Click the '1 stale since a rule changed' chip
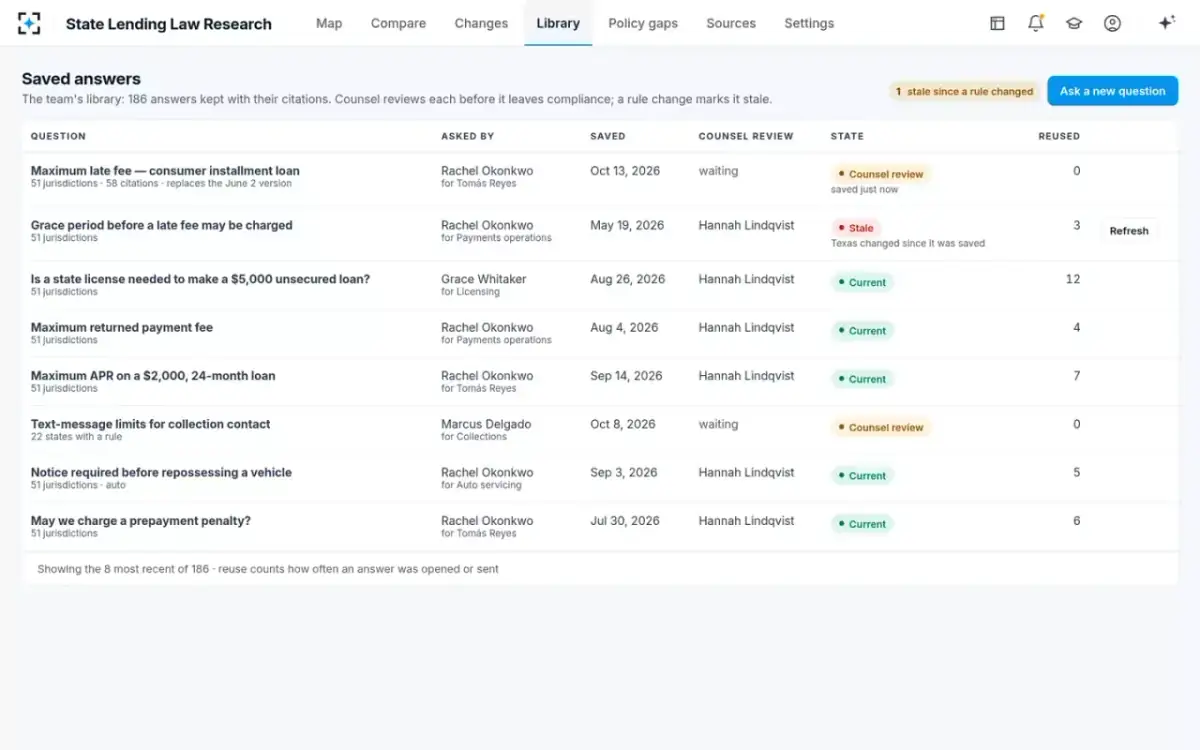The height and width of the screenshot is (750, 1200). (x=964, y=91)
